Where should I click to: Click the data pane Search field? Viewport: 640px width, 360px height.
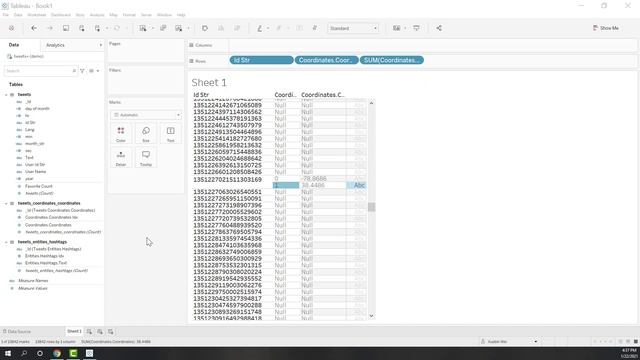40,71
